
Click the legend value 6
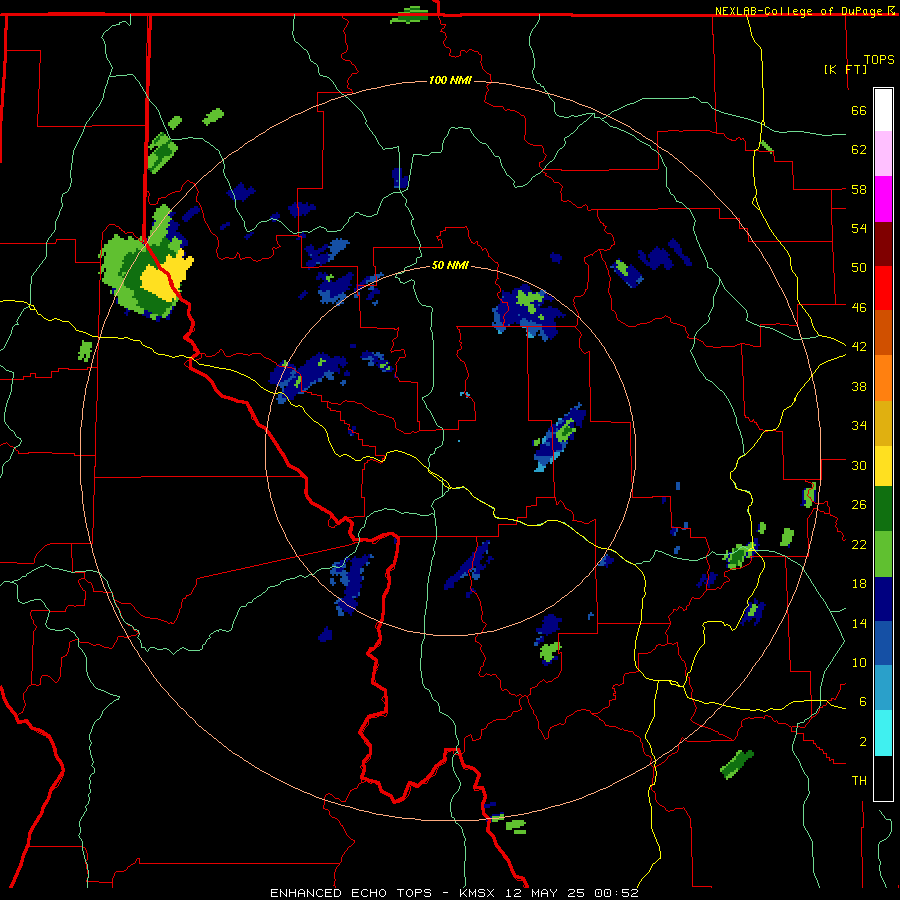click(x=863, y=702)
